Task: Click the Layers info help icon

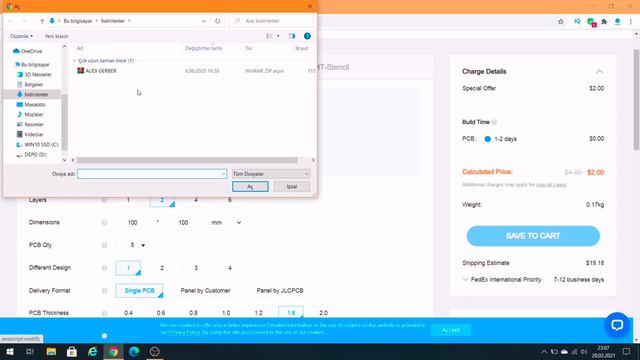Action: [104, 200]
